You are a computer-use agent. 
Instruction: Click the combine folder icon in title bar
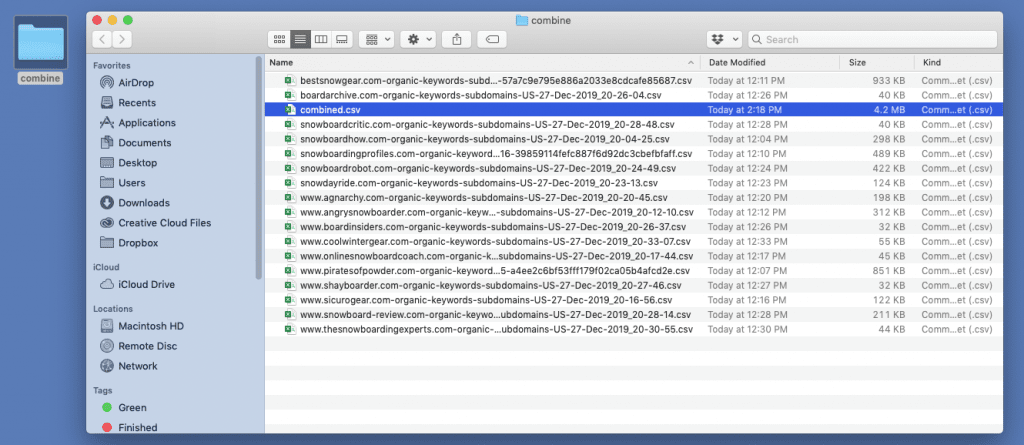(x=522, y=20)
